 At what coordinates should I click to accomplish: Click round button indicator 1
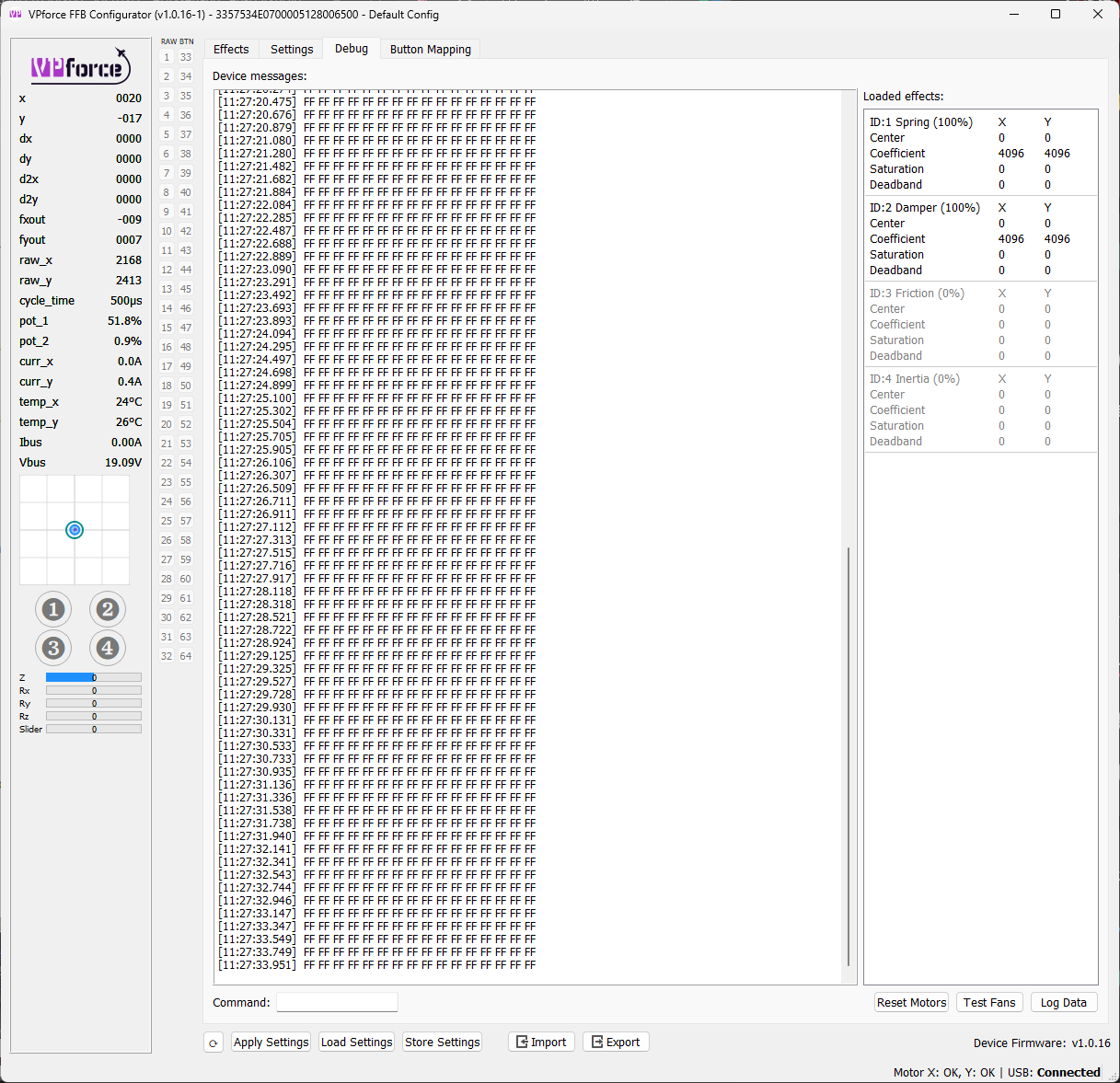tap(53, 609)
